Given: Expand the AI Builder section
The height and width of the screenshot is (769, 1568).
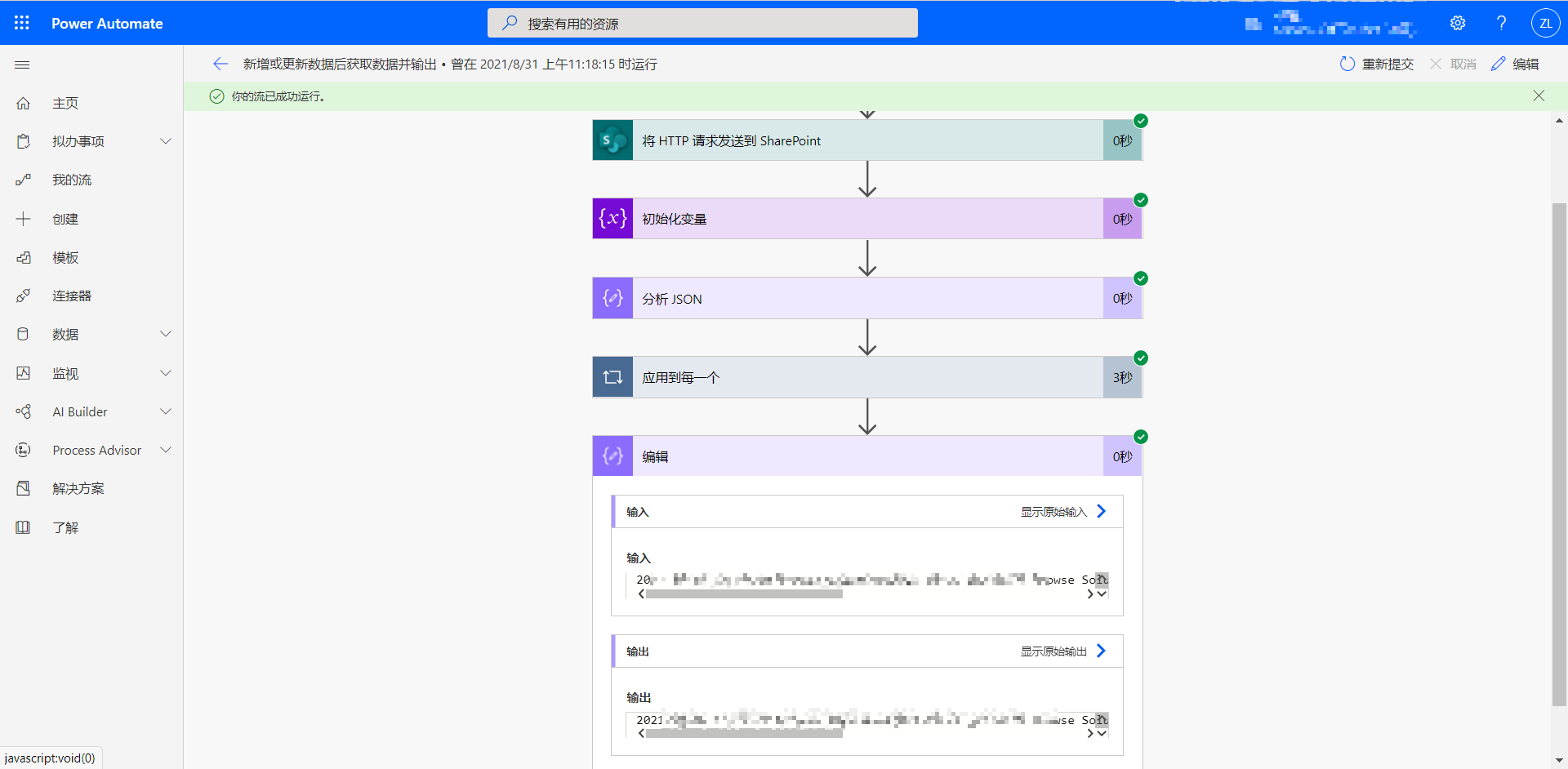Looking at the screenshot, I should pos(166,411).
